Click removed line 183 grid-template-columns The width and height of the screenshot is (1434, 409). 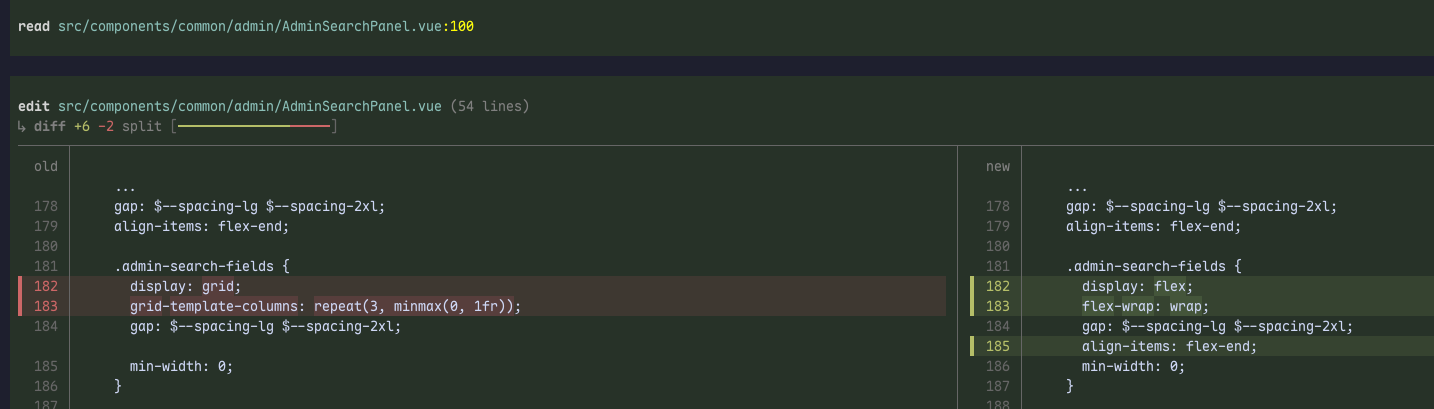(482, 306)
